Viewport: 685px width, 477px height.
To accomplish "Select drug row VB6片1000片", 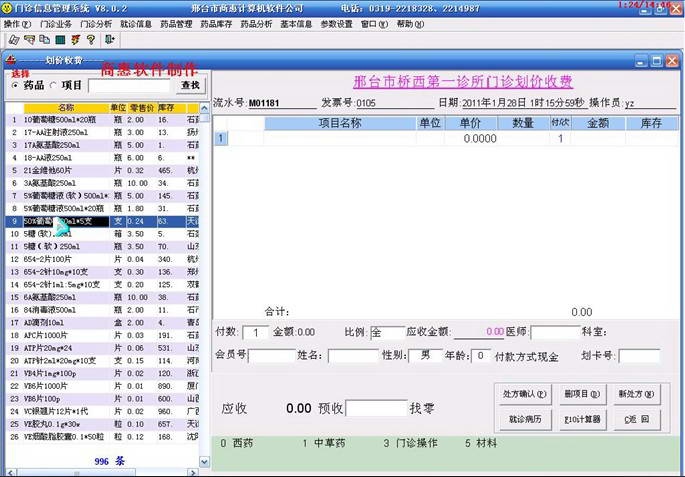I will 103,386.
